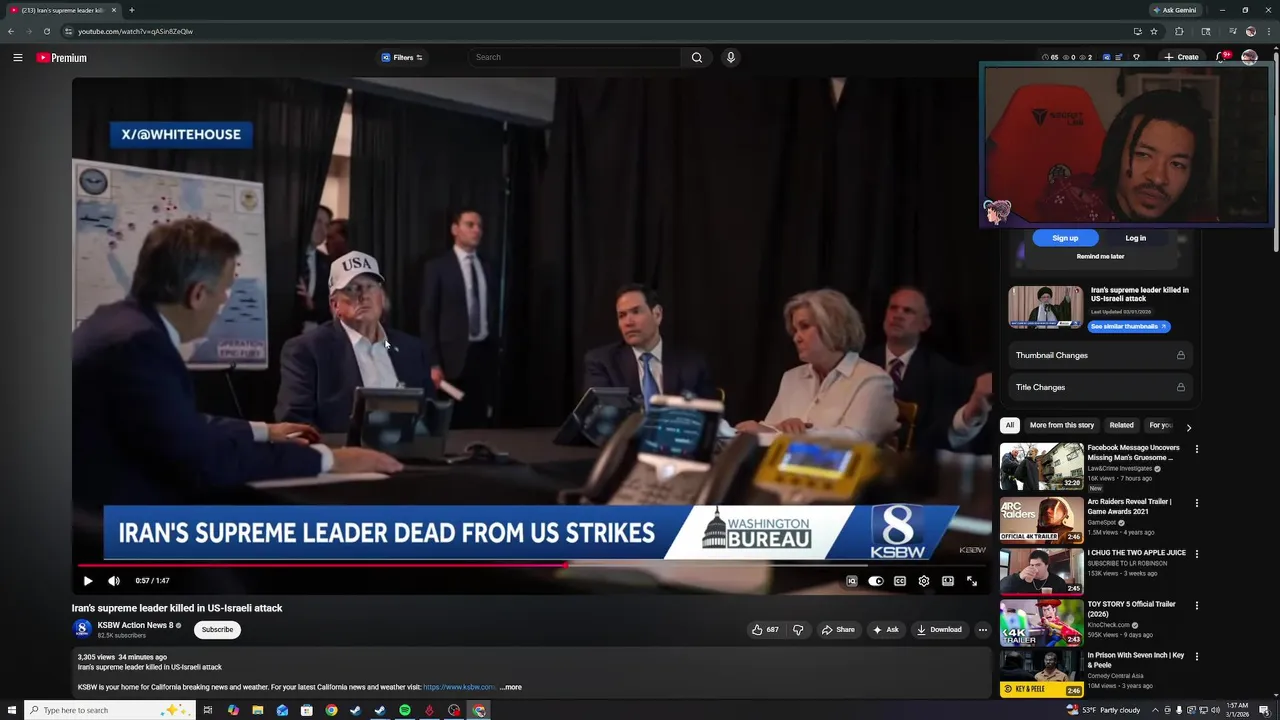Focus the YouTube search field
The width and height of the screenshot is (1280, 720).
[x=576, y=57]
